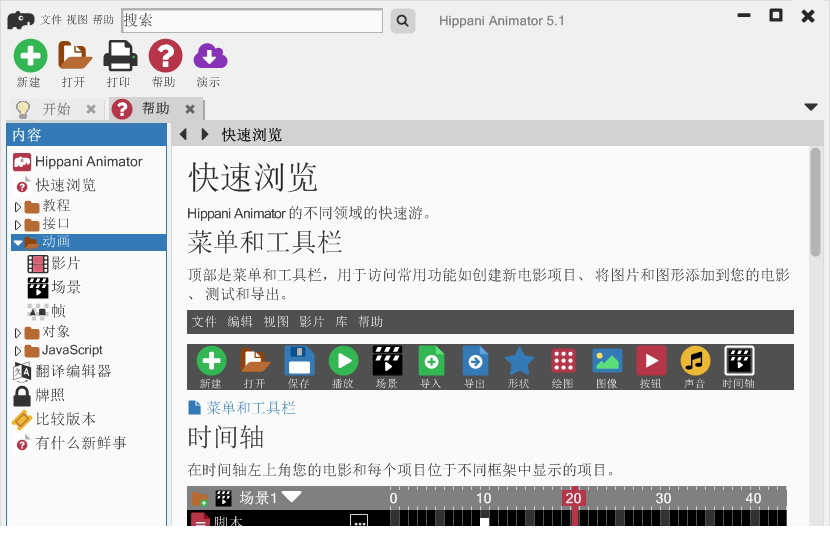This screenshot has height=547, width=830.
Task: Click 保存 floppy icon in help image
Action: pos(299,361)
